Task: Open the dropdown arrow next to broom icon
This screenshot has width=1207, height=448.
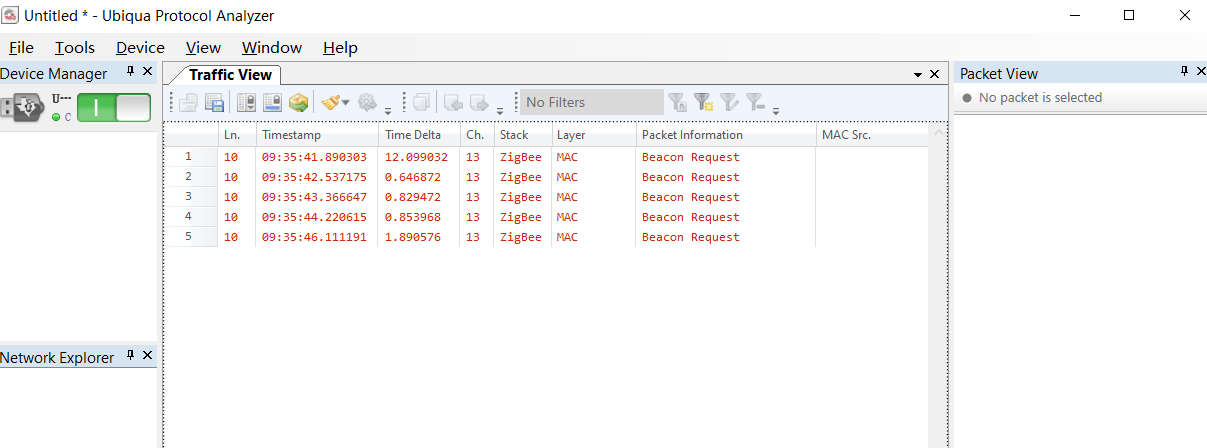Action: pyautogui.click(x=346, y=103)
